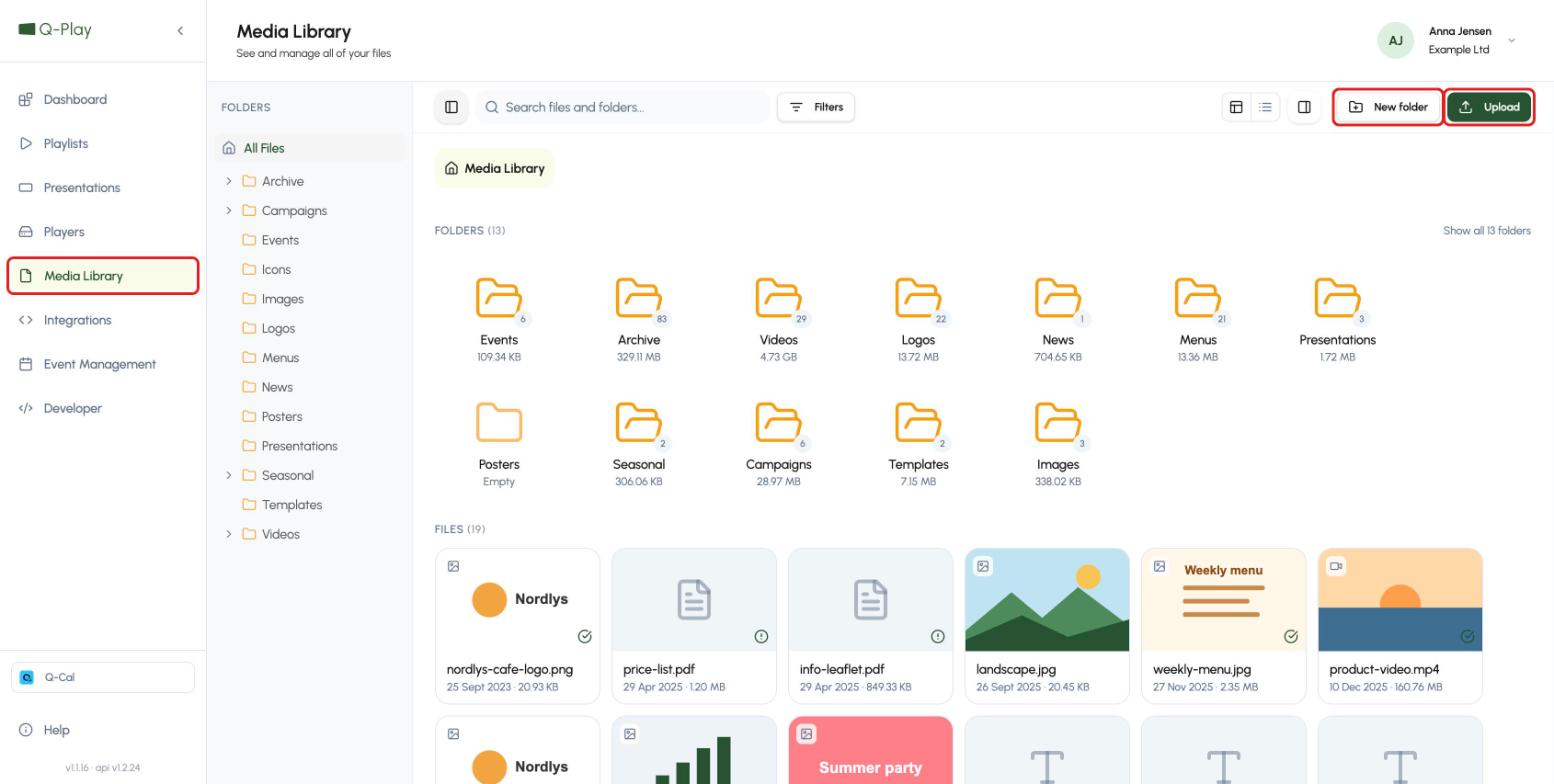This screenshot has width=1554, height=784.
Task: Open the Seasonal folder icon in grid
Action: (639, 422)
